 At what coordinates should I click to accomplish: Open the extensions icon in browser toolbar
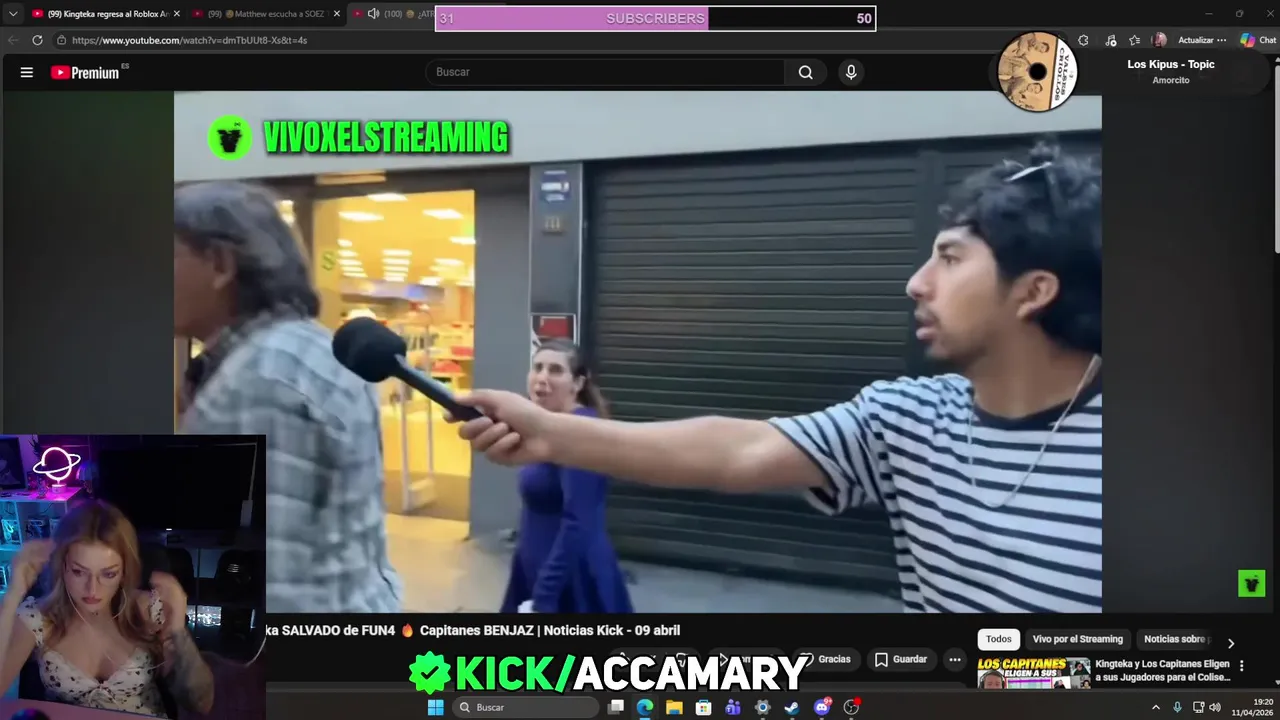[x=1083, y=40]
